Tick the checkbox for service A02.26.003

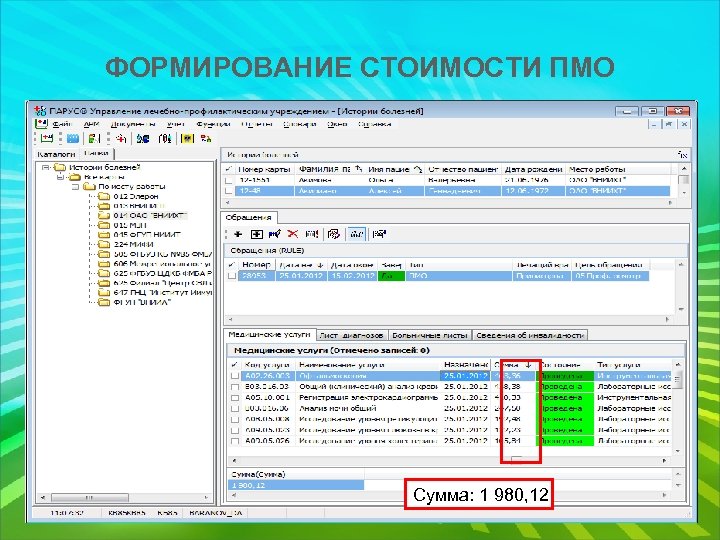235,376
